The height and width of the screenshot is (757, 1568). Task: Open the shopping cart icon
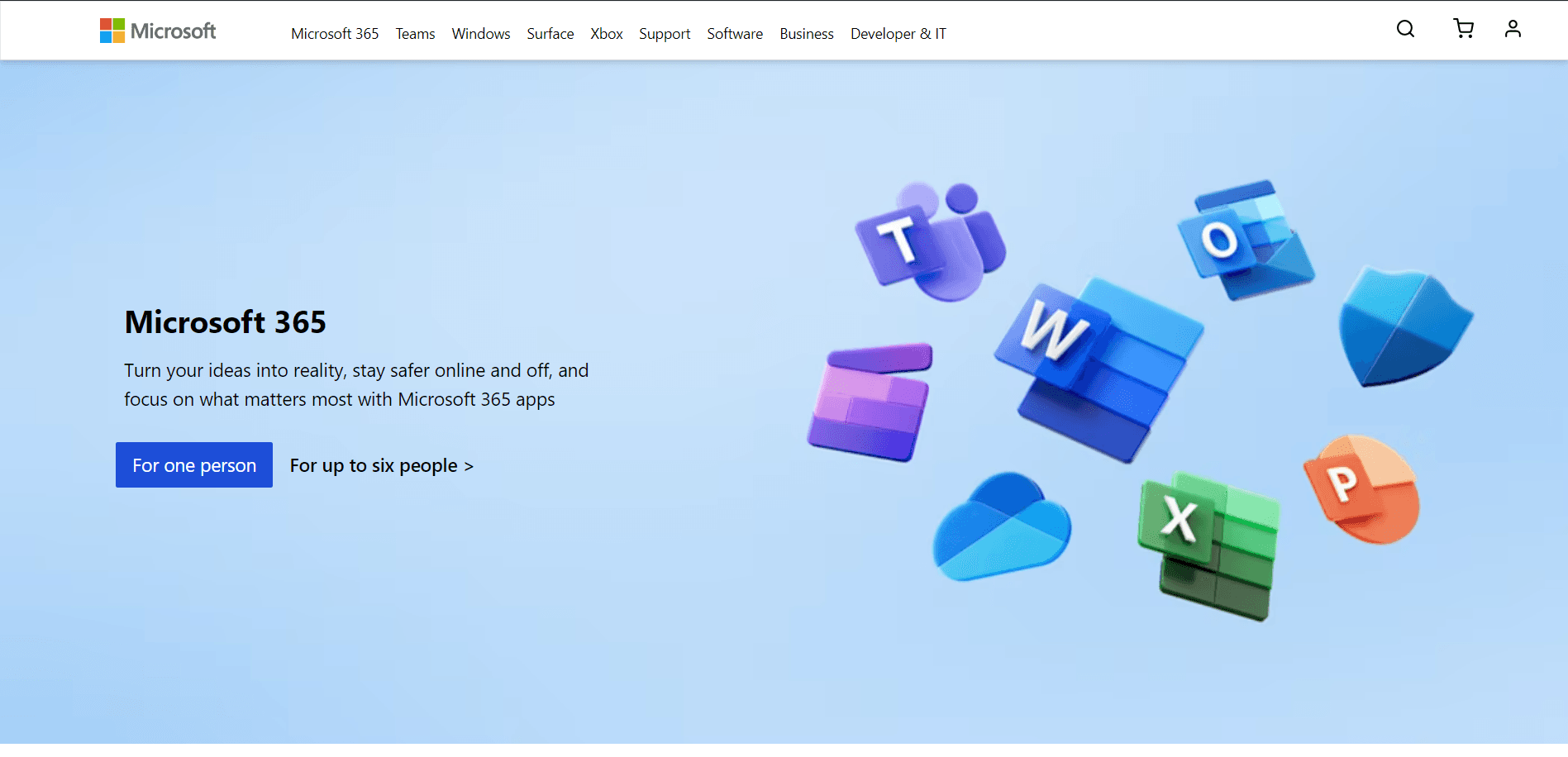pyautogui.click(x=1463, y=29)
